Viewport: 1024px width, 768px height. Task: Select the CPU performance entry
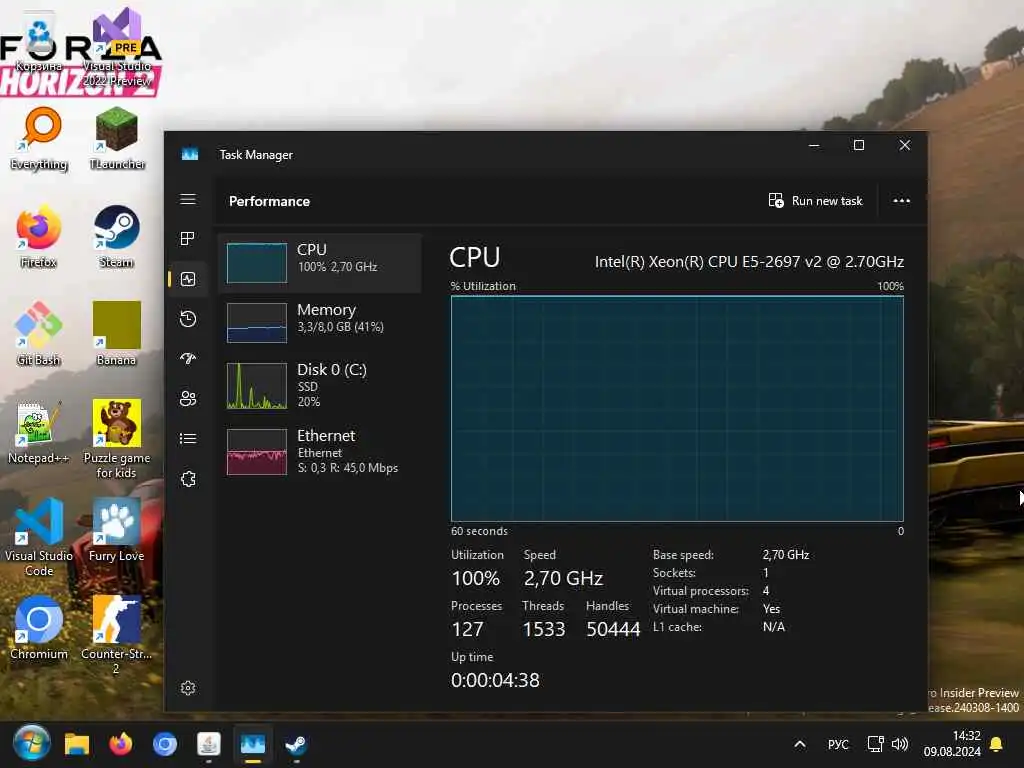(x=319, y=263)
